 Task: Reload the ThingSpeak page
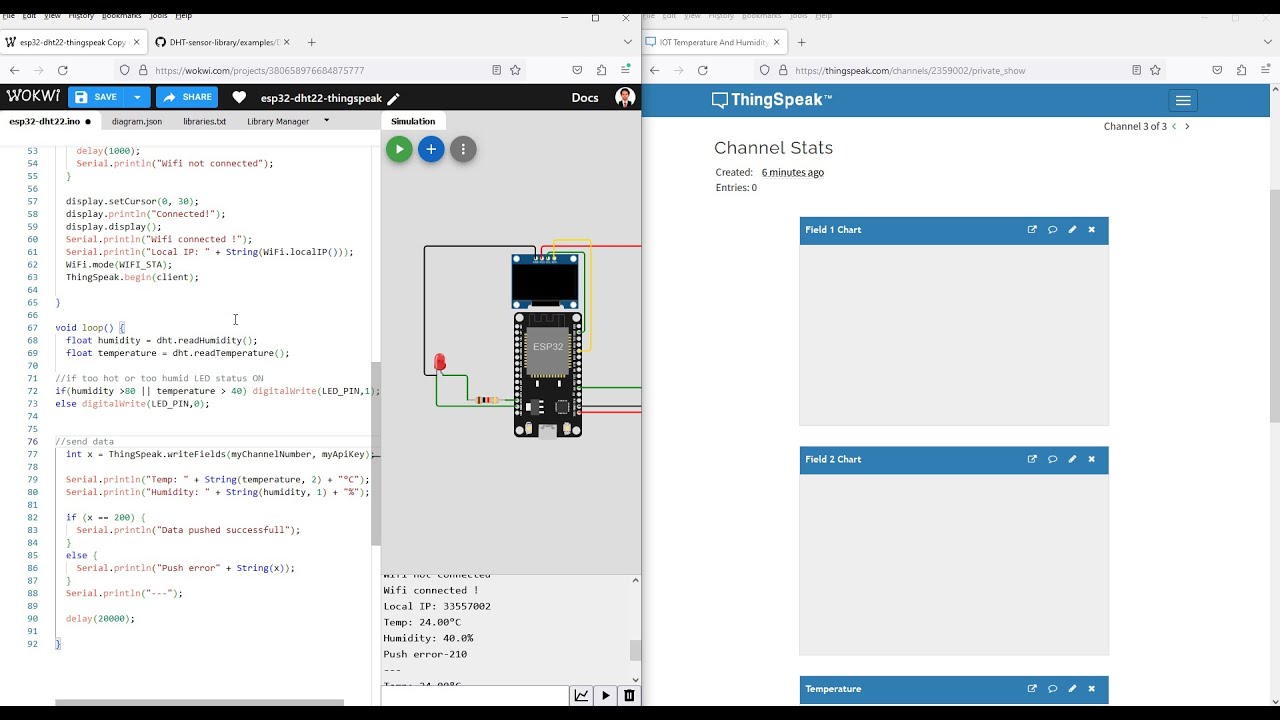pyautogui.click(x=703, y=70)
